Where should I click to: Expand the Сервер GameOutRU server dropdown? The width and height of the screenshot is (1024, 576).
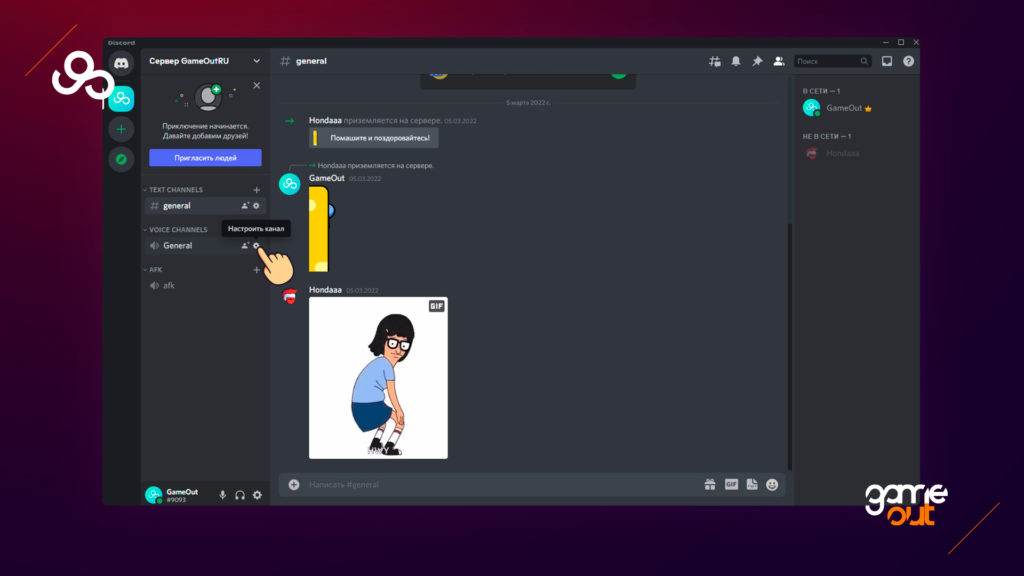pyautogui.click(x=256, y=61)
